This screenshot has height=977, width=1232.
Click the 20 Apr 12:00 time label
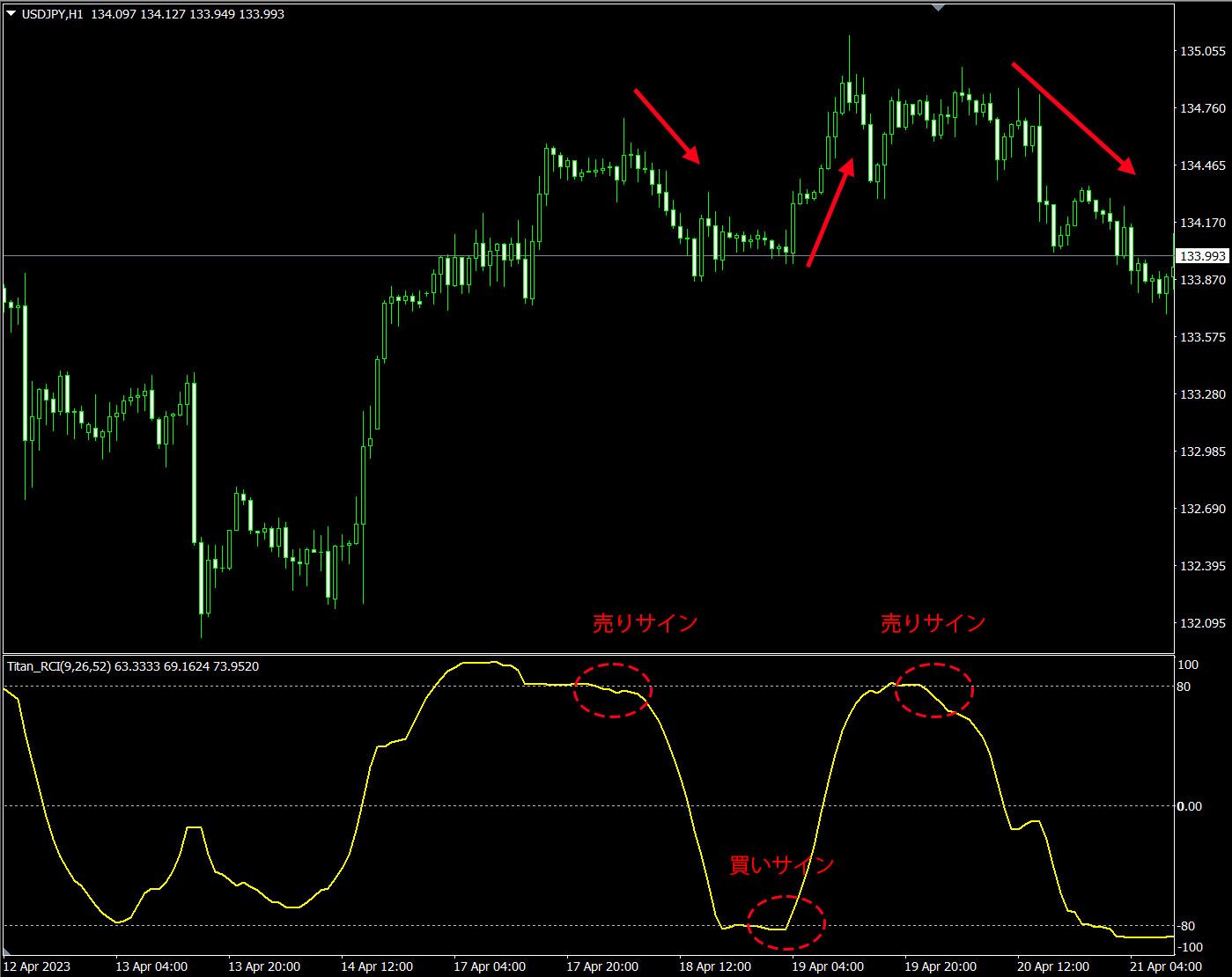[1053, 966]
